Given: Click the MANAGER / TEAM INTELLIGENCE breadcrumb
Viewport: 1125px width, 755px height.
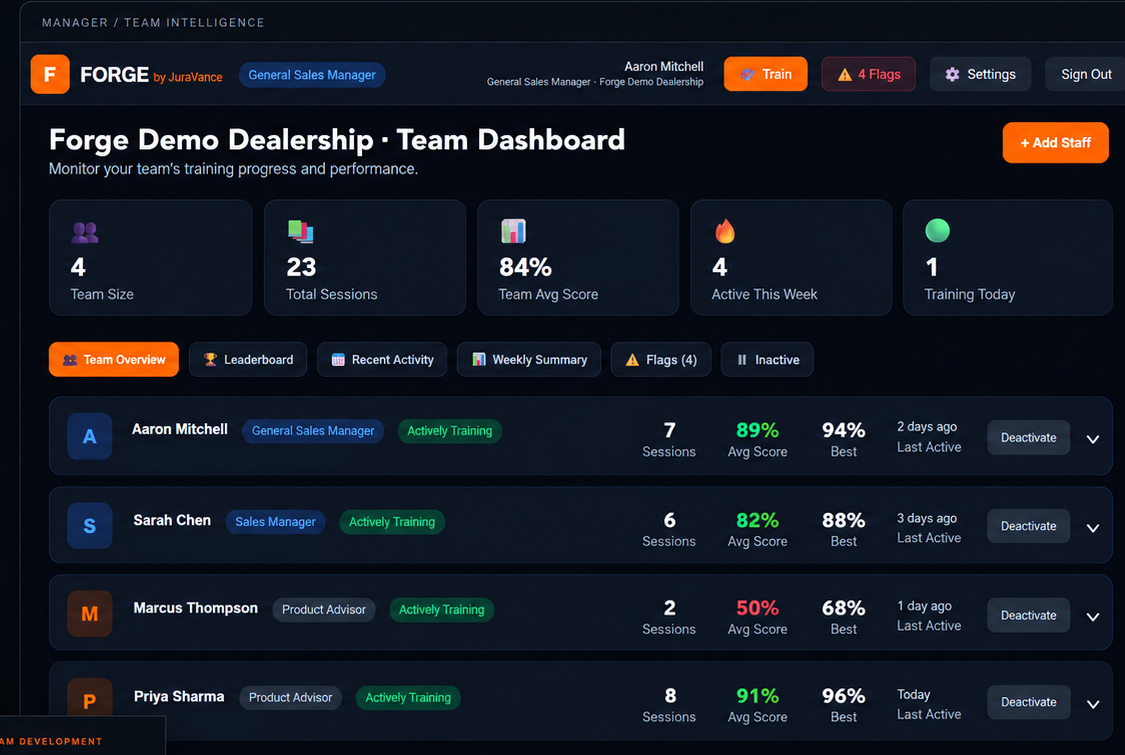Looking at the screenshot, I should click(153, 23).
